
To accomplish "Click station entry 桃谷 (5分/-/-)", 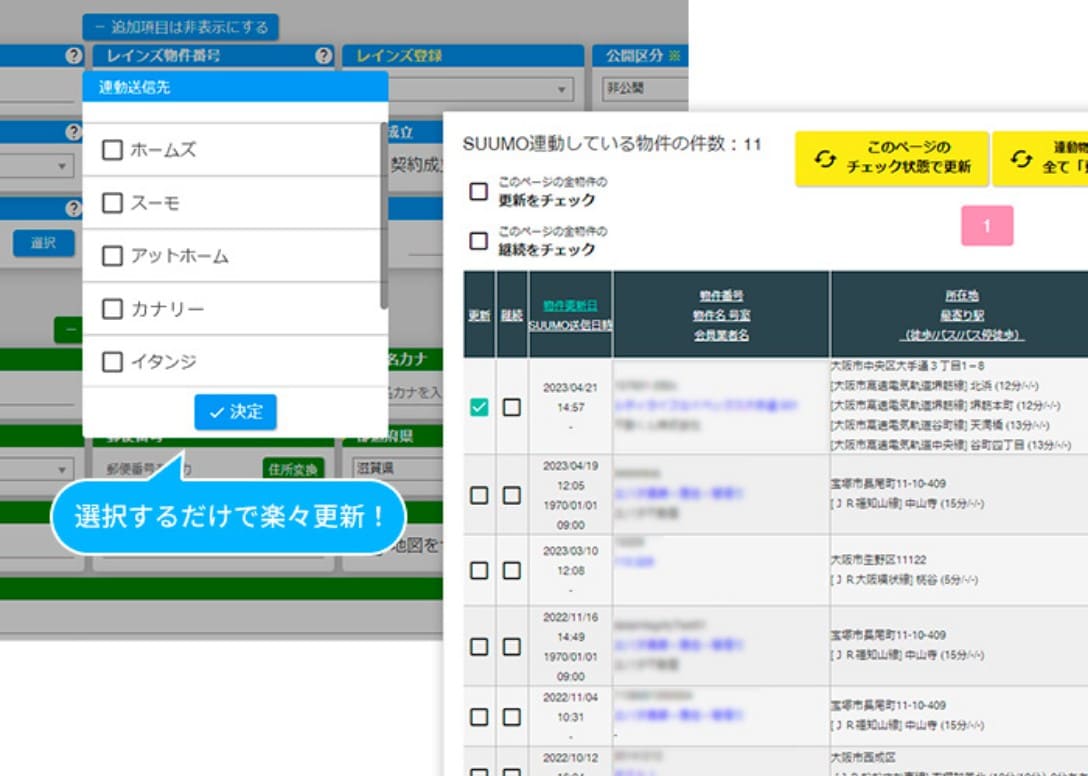I will (x=946, y=580).
